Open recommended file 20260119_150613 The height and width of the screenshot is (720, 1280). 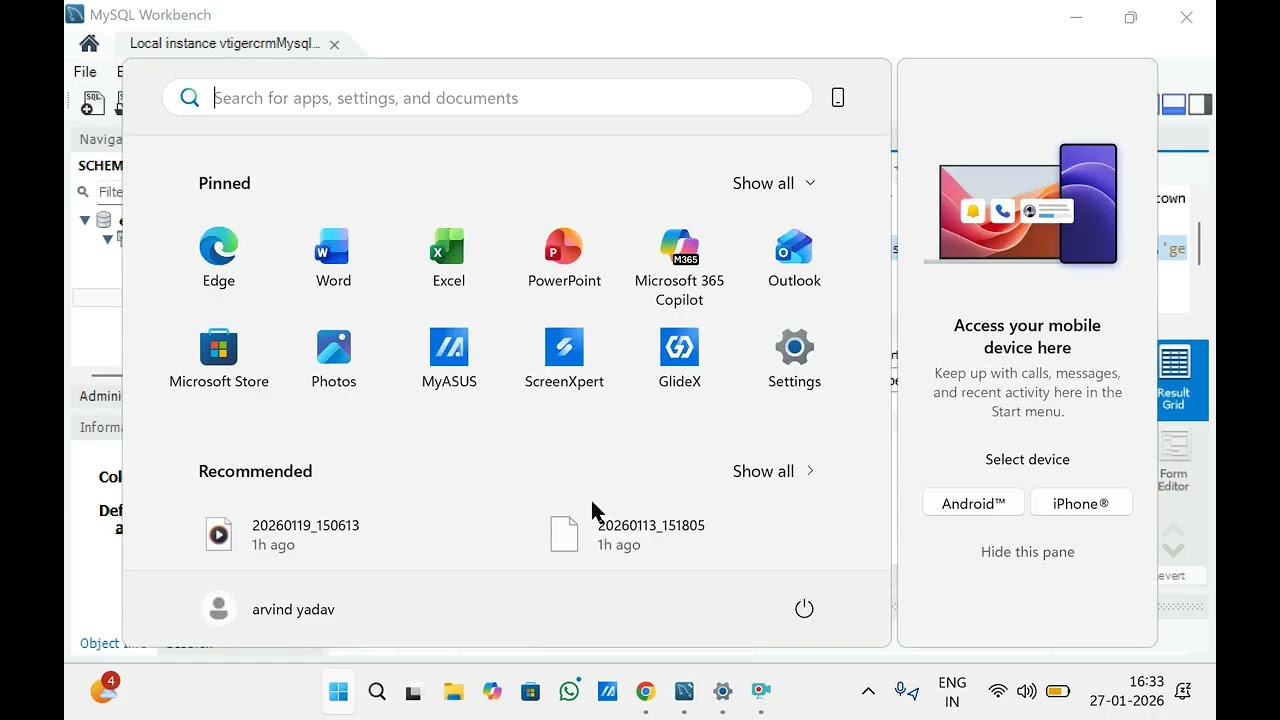point(282,534)
